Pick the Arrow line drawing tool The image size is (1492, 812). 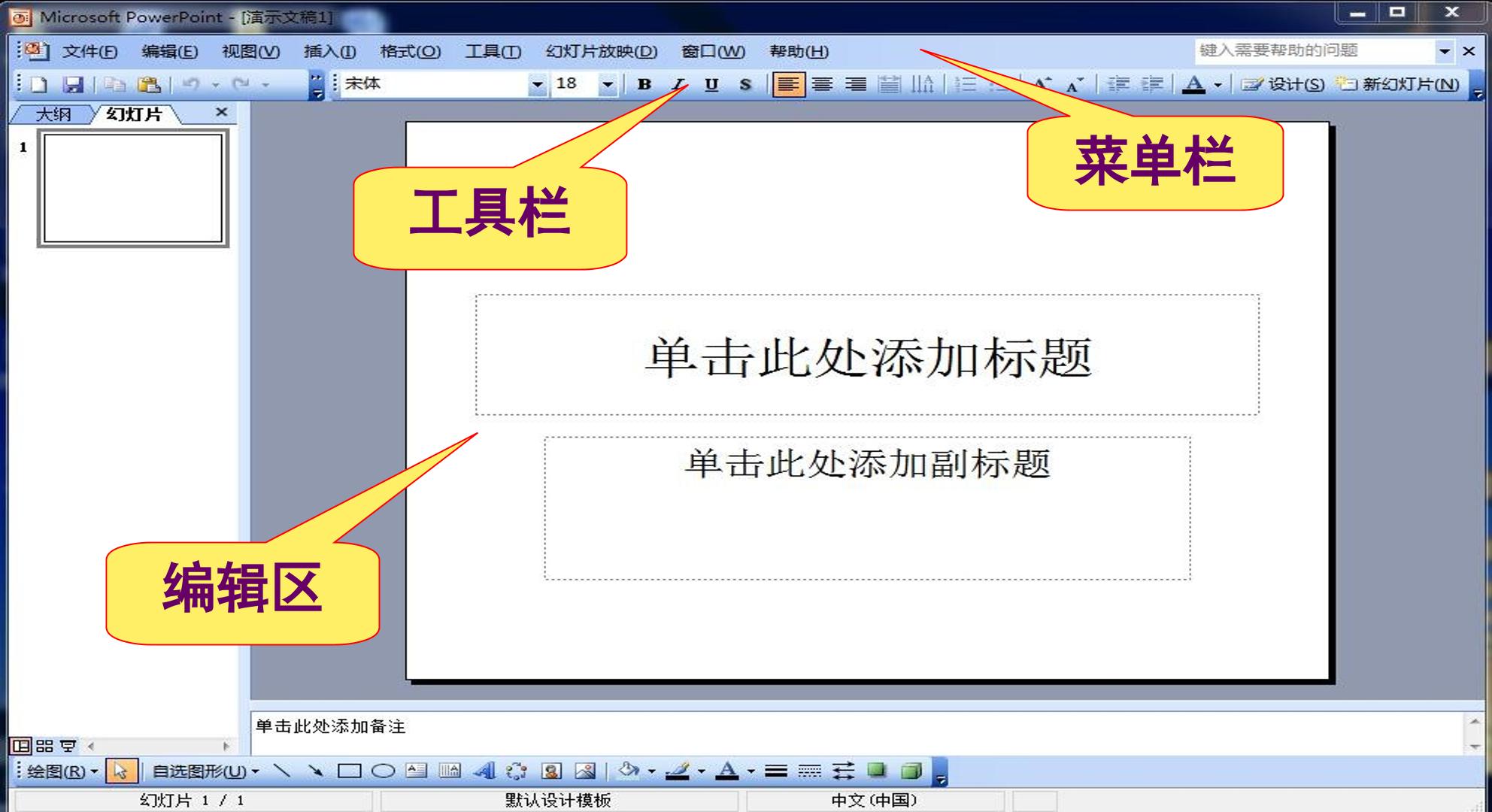(x=315, y=771)
